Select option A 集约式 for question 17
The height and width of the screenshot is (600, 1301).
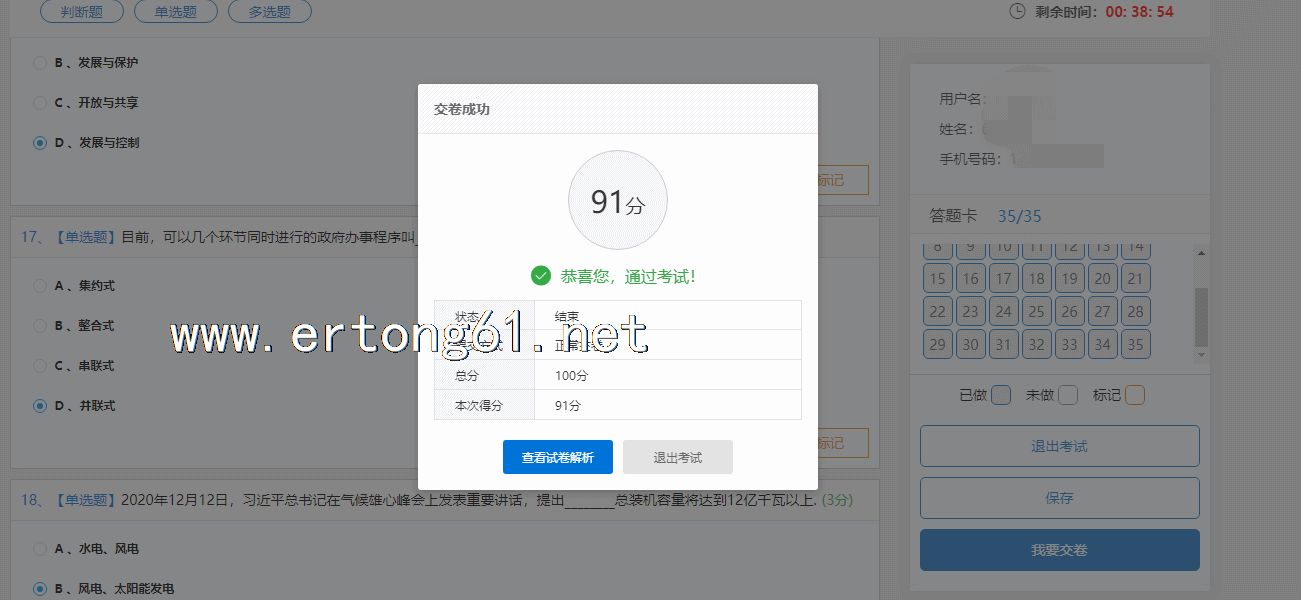point(40,286)
